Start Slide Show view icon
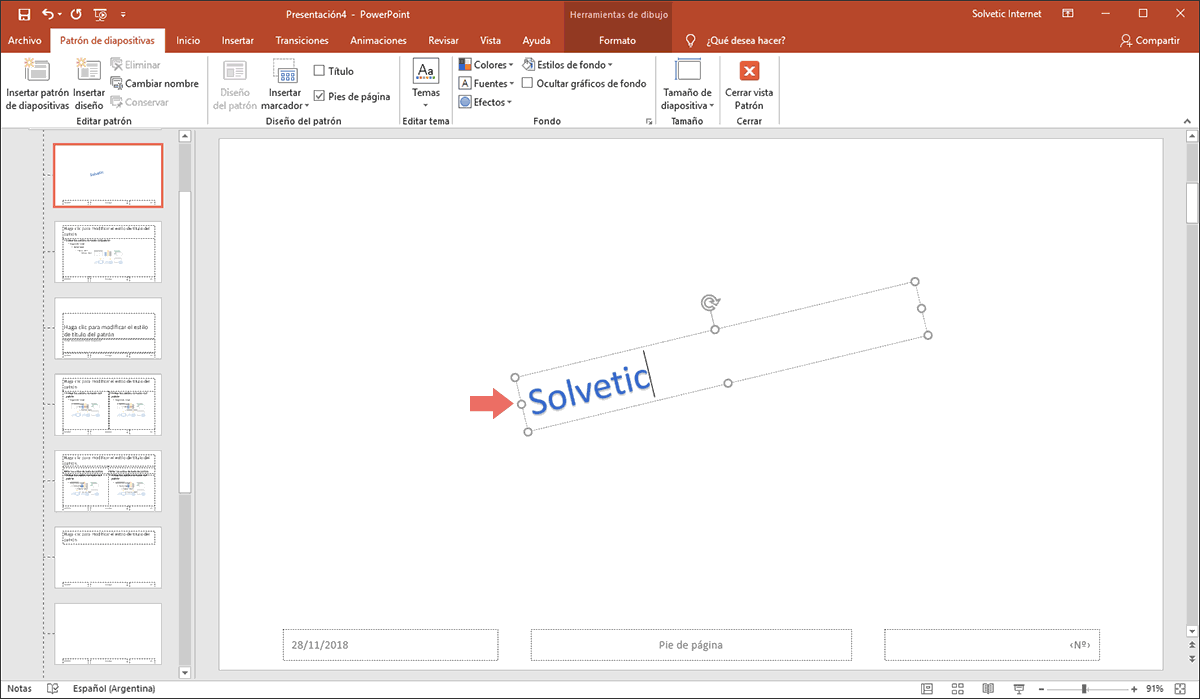This screenshot has height=699, width=1200. click(1018, 688)
